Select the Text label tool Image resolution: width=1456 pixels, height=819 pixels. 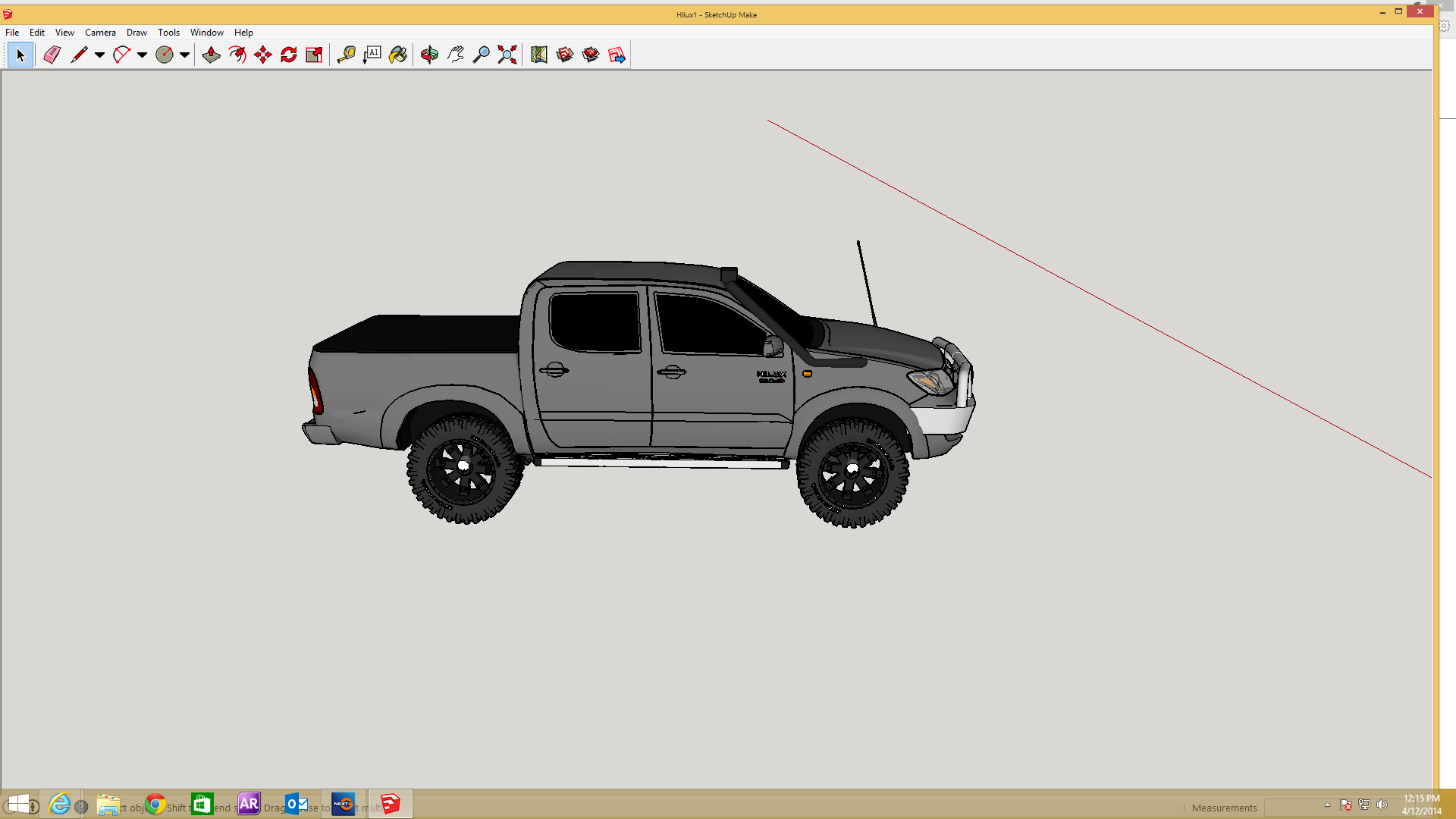(x=372, y=55)
